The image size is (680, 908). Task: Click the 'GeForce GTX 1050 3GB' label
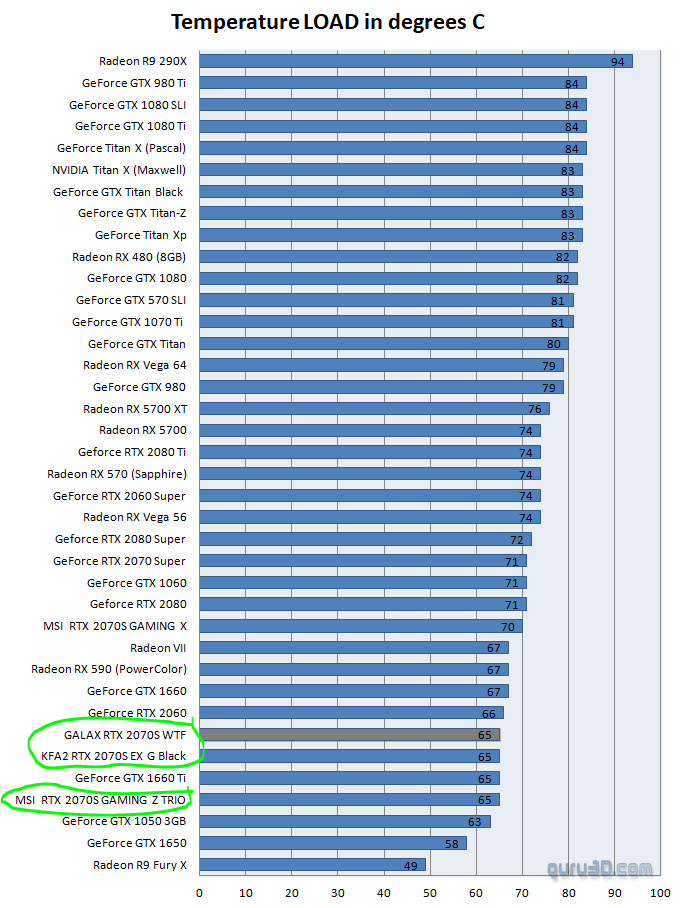124,821
